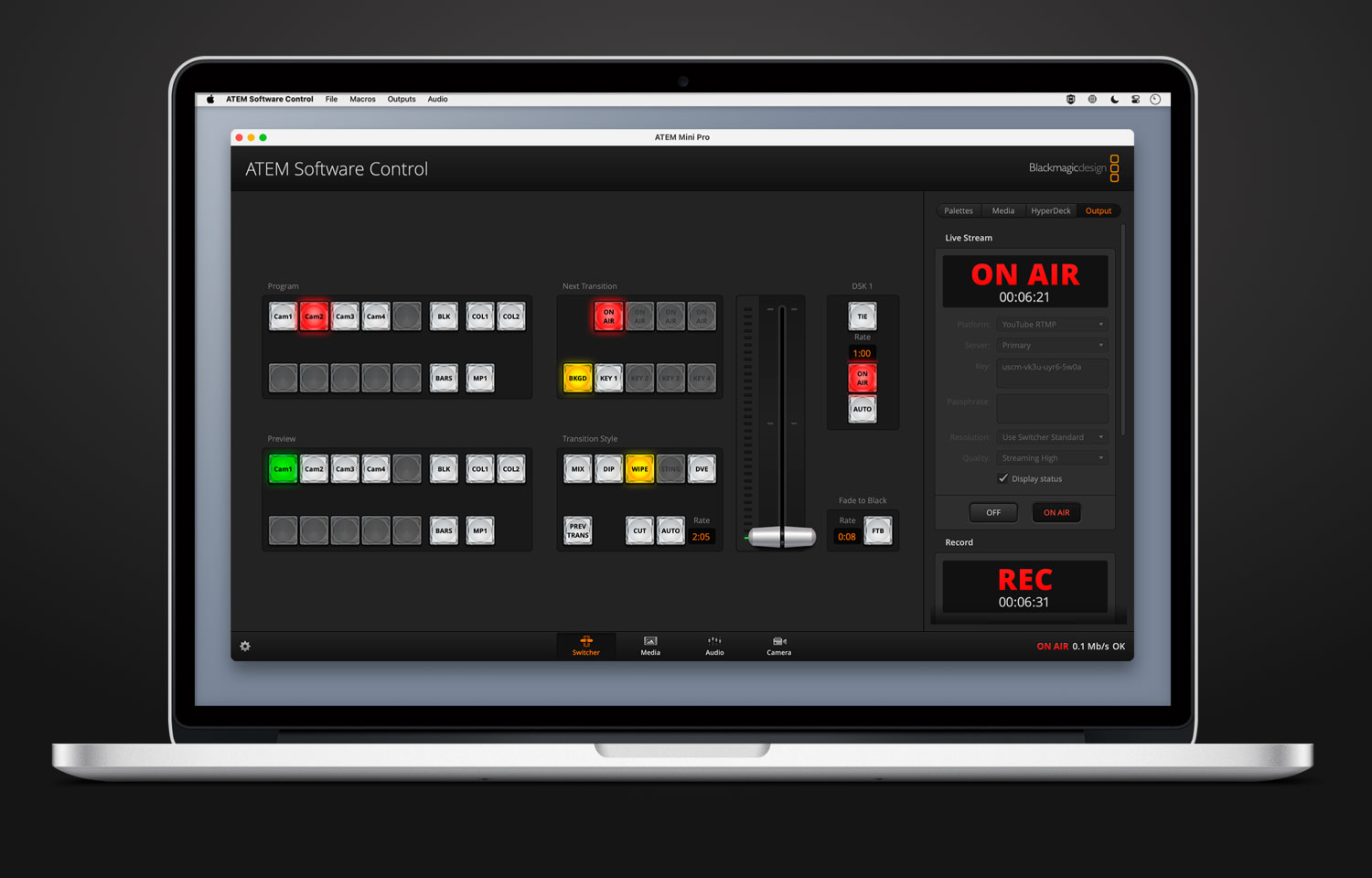Enable KEY 1 in Next Transition
The image size is (1372, 878).
click(608, 377)
